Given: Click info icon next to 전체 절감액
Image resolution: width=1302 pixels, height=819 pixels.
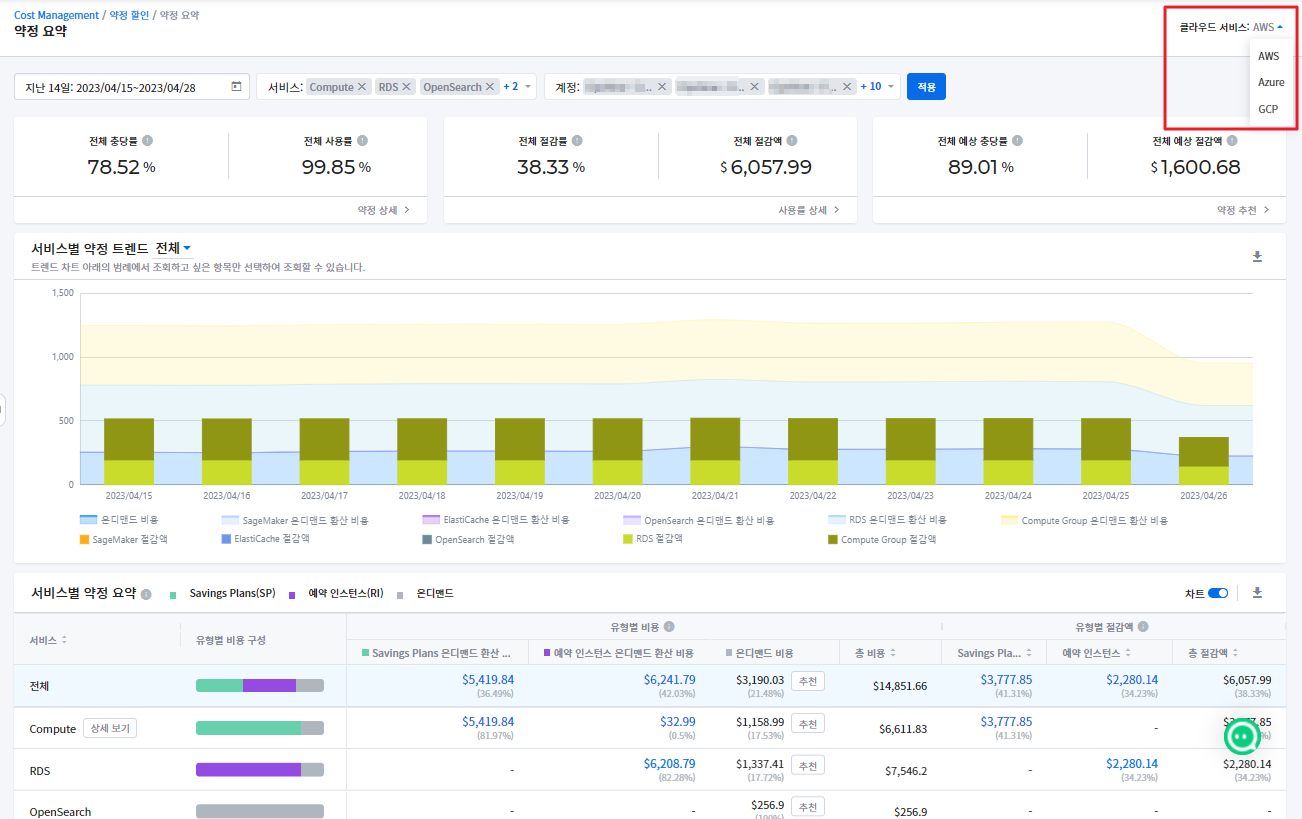Looking at the screenshot, I should pyautogui.click(x=792, y=141).
